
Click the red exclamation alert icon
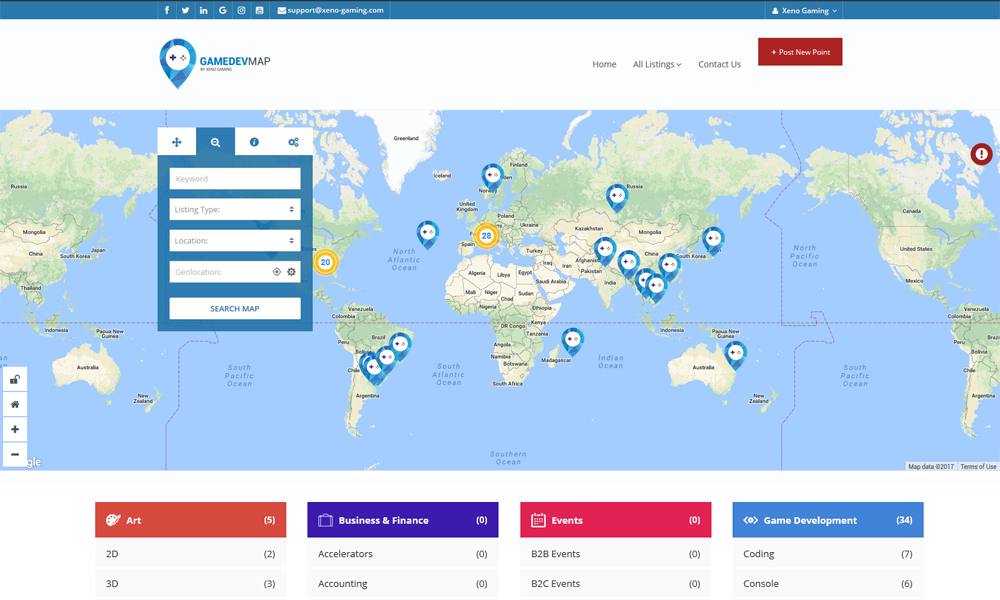[x=981, y=154]
